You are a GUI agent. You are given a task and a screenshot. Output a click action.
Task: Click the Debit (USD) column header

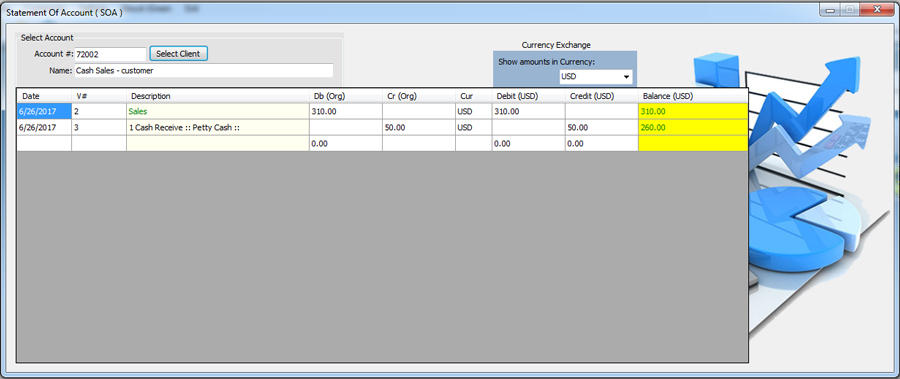point(528,96)
